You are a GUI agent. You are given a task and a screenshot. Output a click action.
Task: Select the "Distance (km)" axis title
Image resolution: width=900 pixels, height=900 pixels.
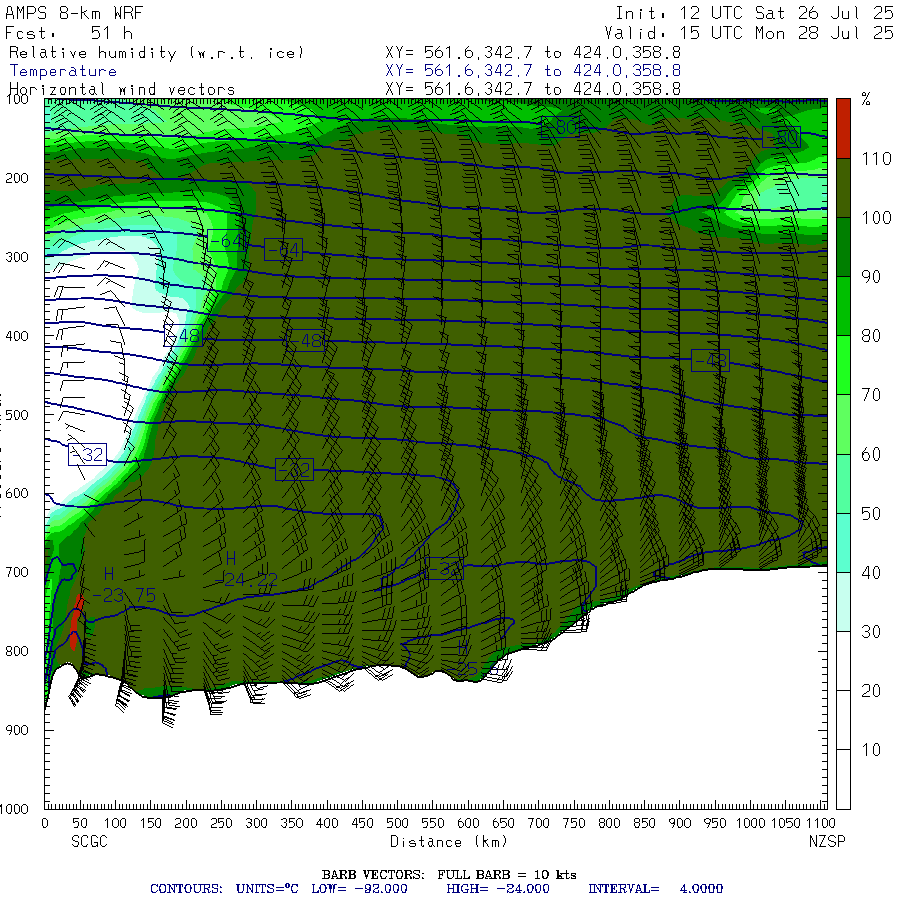point(449,841)
